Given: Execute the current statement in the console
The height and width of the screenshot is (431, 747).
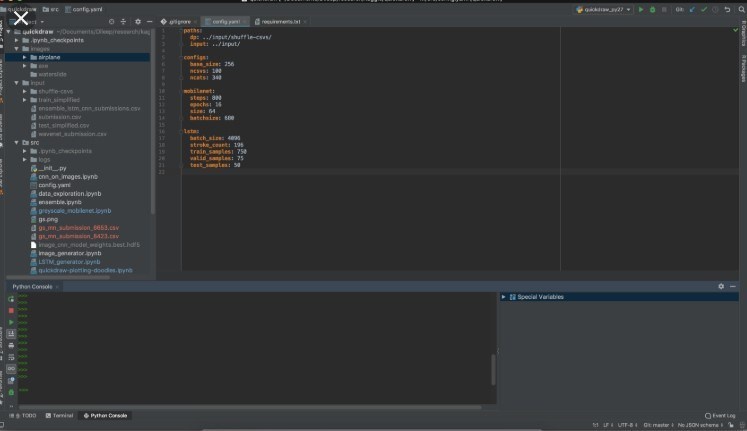Looking at the screenshot, I should tap(11, 322).
